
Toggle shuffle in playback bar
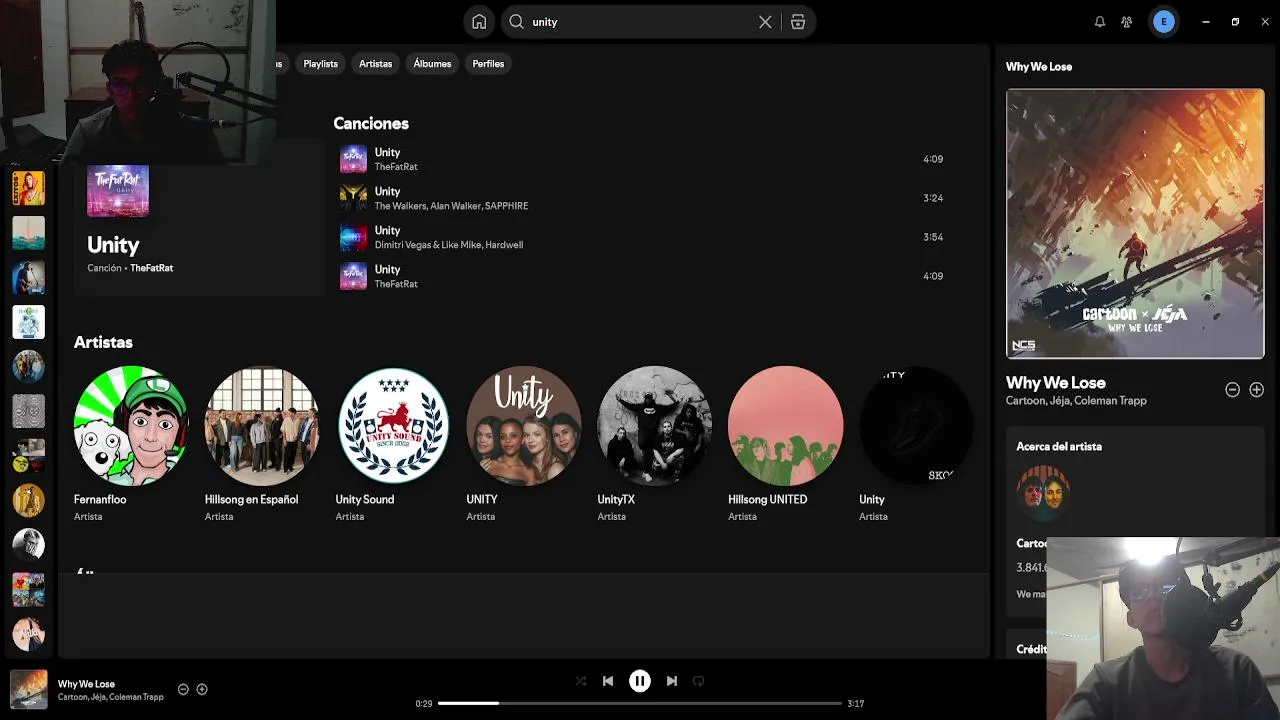pos(581,681)
